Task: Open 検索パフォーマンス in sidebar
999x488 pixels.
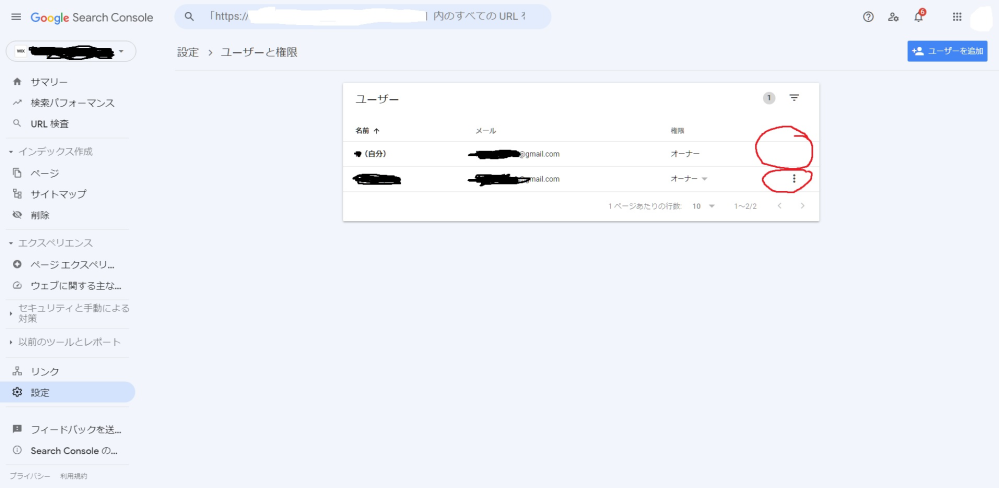Action: 72,103
